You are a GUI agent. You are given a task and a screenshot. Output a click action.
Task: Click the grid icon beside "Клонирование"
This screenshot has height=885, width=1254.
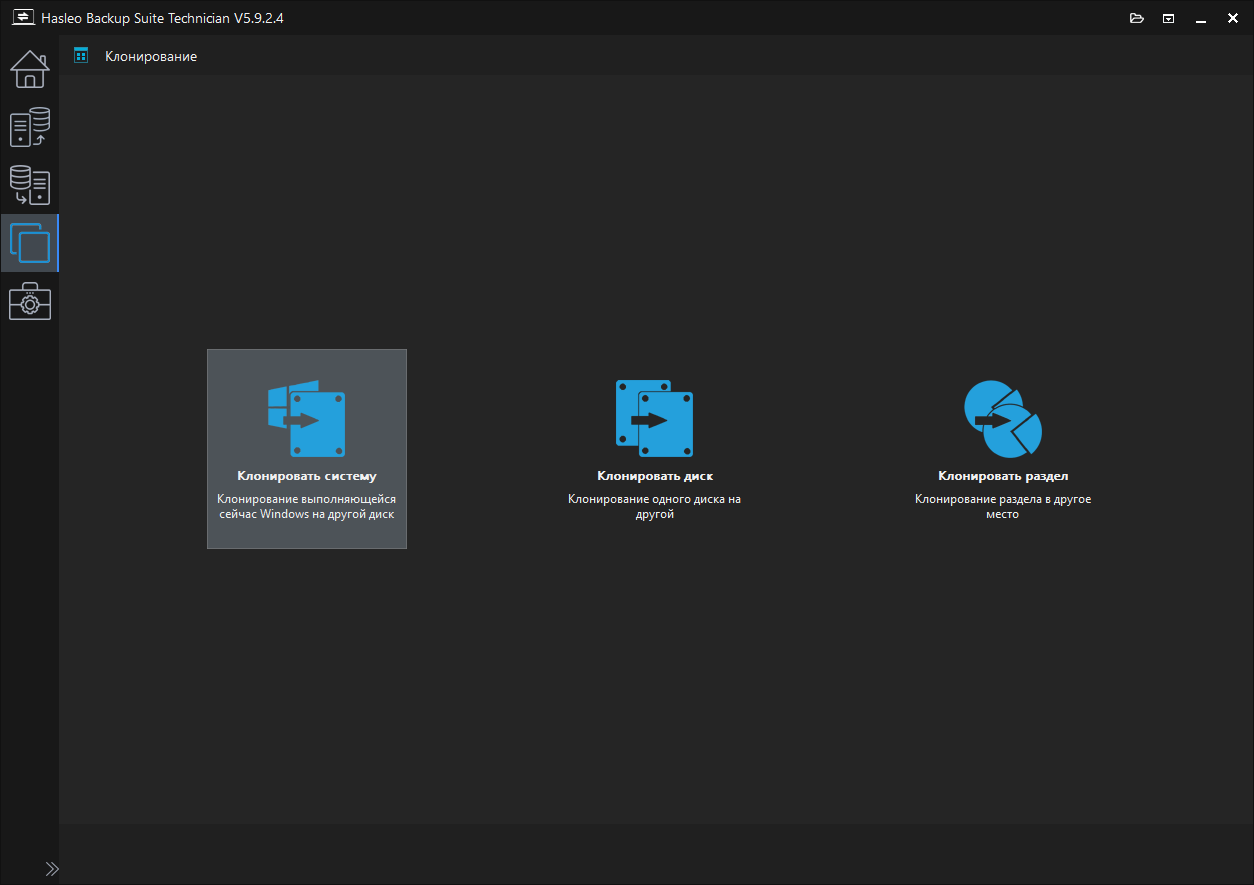[82, 56]
